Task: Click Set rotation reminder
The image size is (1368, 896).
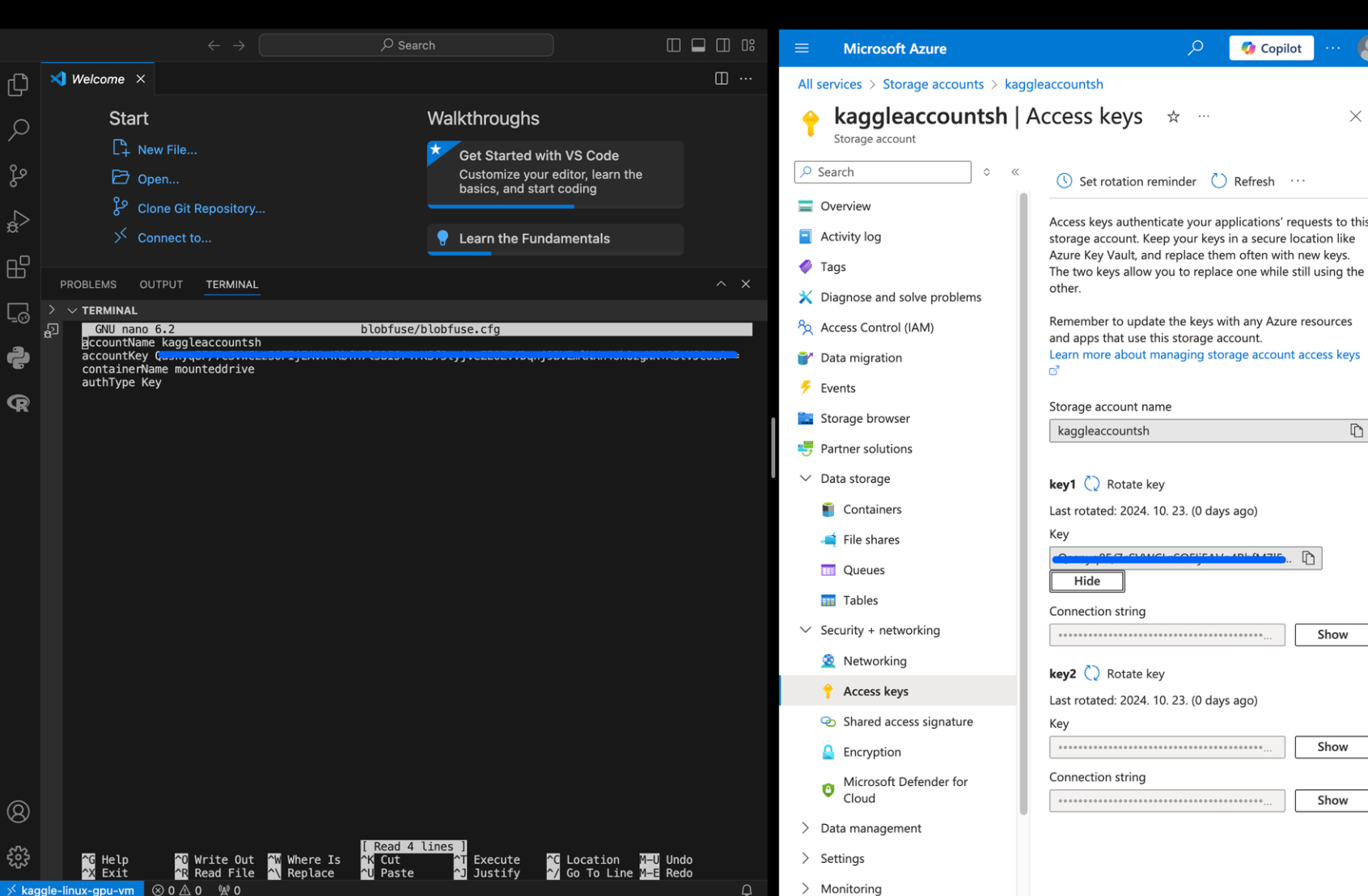Action: pos(1126,181)
